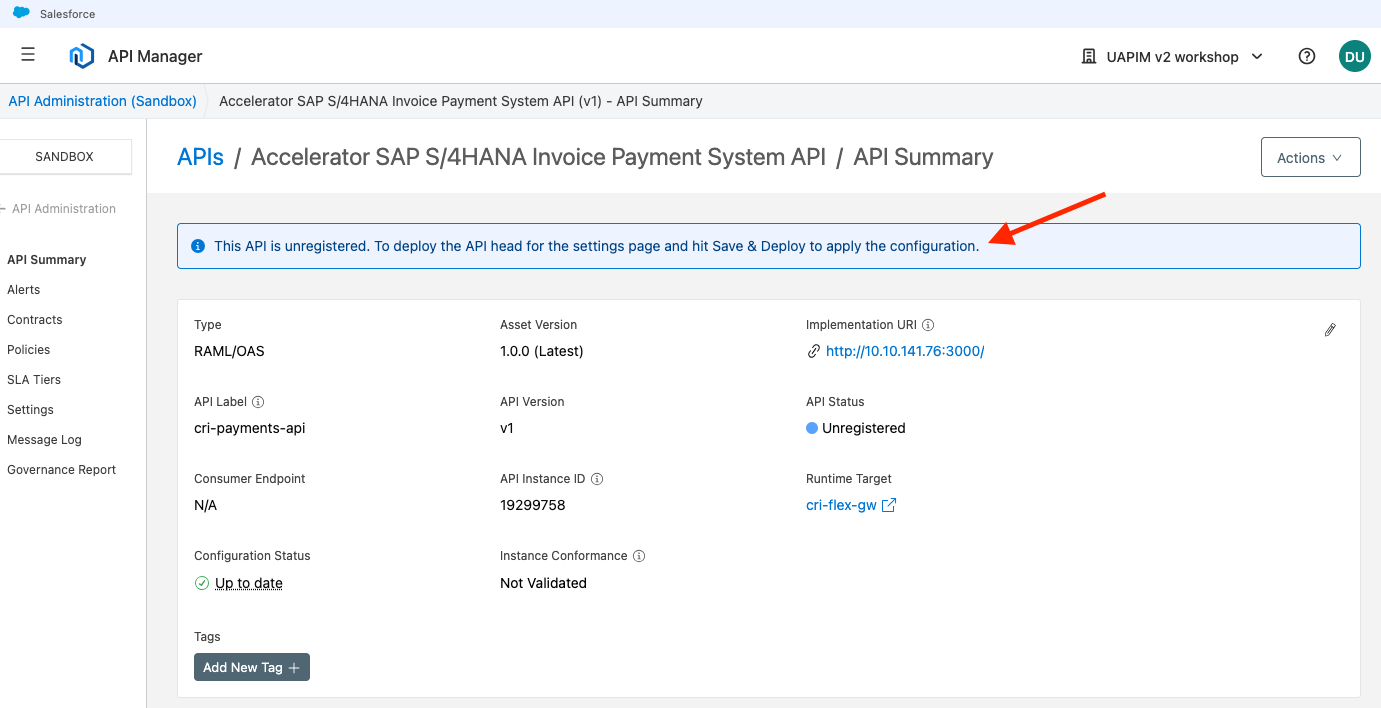Go to Settings in the sidebar

click(x=31, y=410)
